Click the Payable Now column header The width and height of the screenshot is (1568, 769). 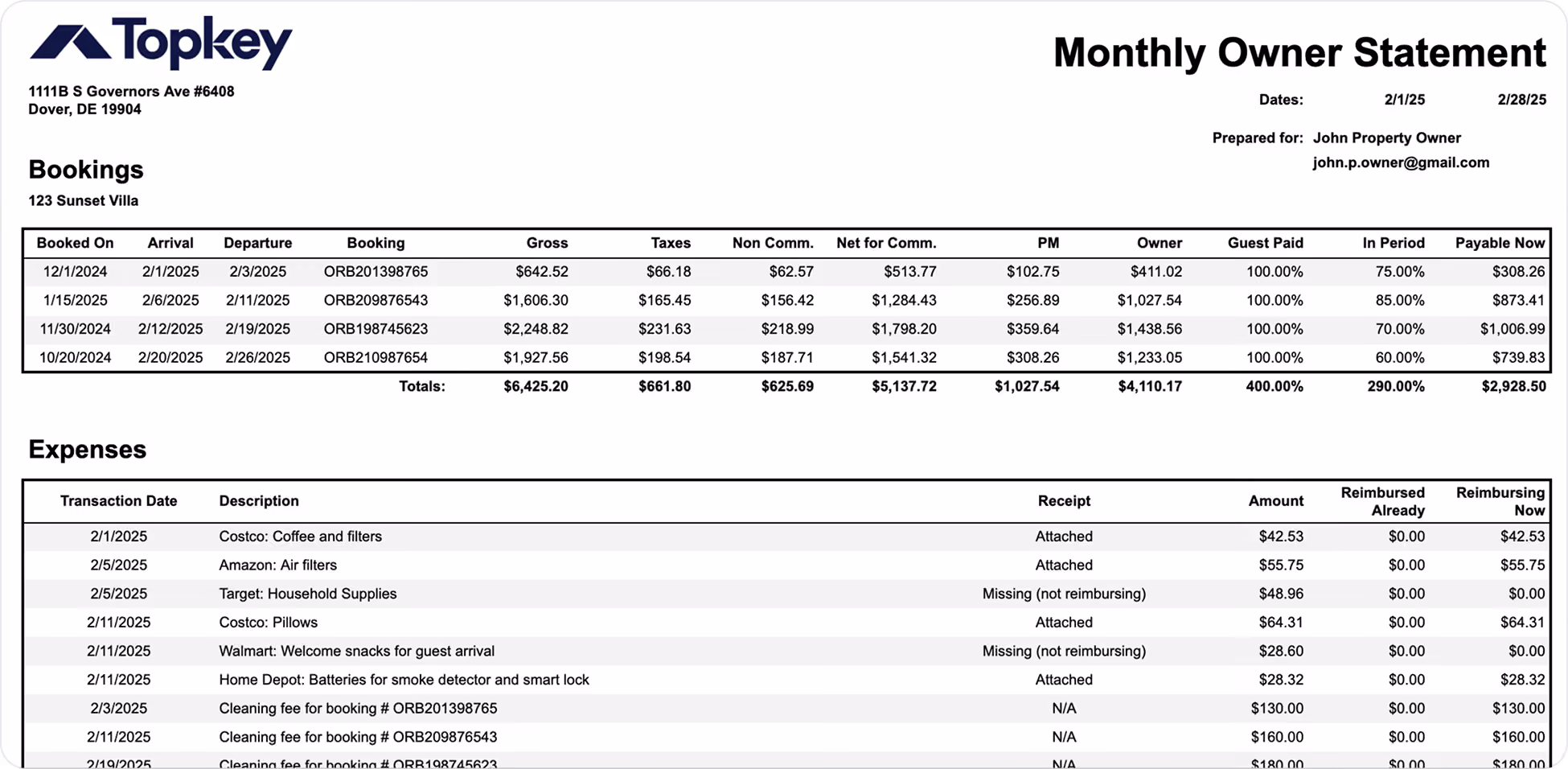coord(1500,243)
